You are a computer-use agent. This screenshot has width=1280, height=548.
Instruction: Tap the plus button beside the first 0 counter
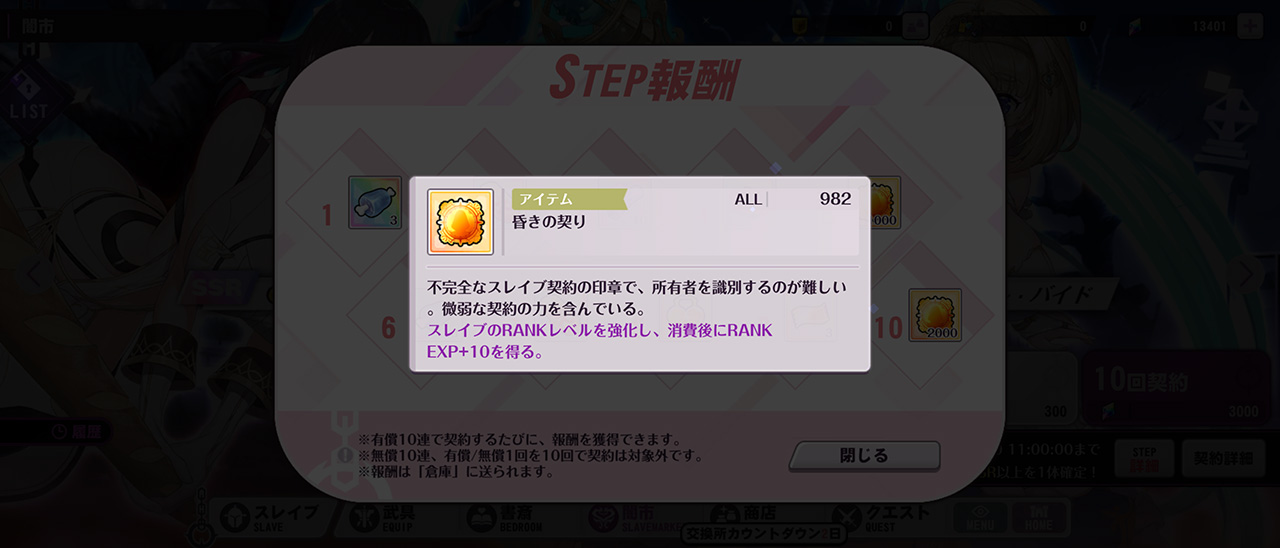(x=915, y=27)
